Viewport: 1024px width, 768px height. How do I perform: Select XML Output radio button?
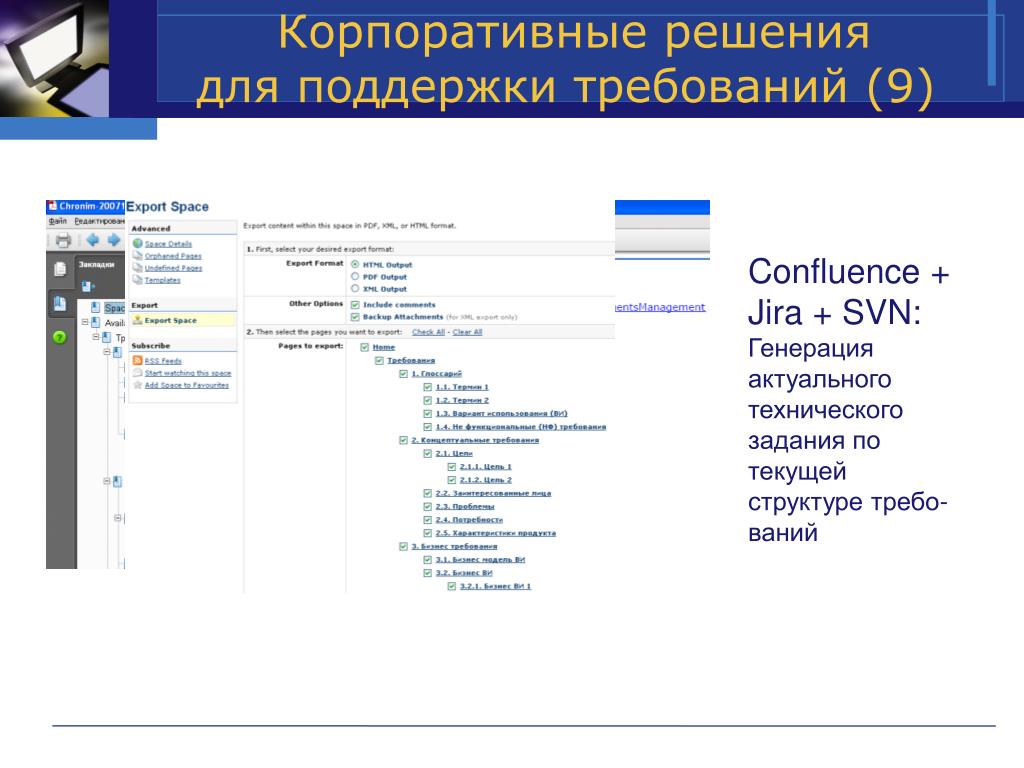point(355,288)
